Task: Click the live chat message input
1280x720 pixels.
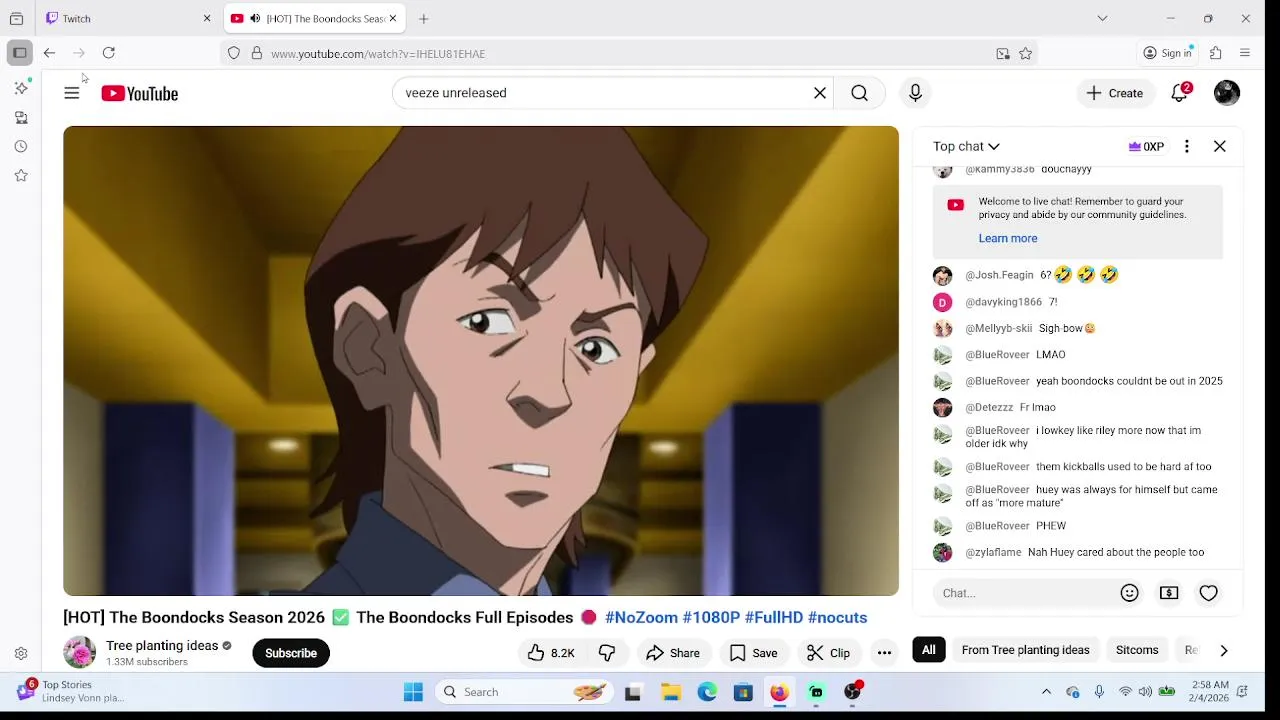Action: click(1023, 593)
